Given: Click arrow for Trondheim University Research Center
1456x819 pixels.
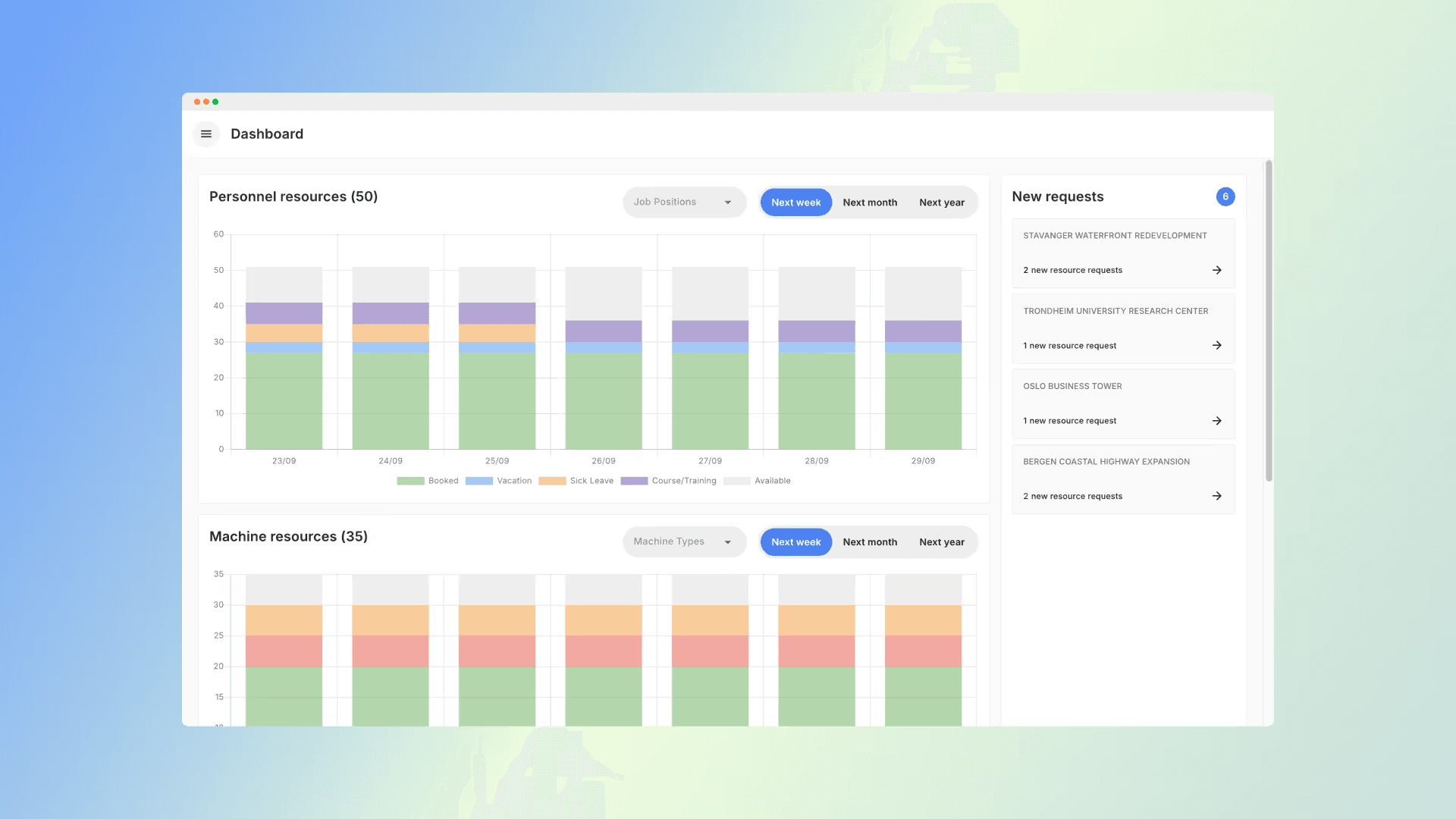Looking at the screenshot, I should coord(1216,345).
